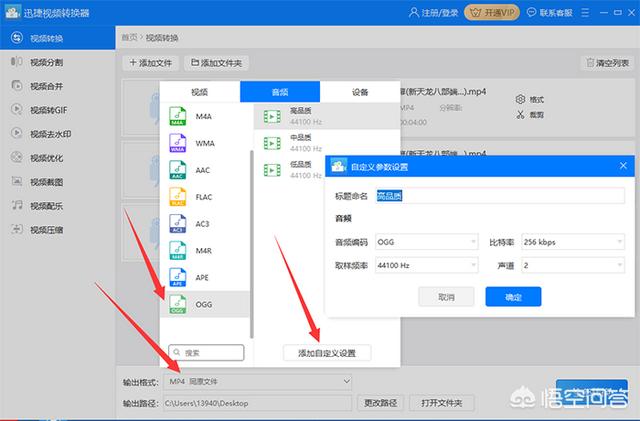Viewport: 640px width, 421px height.
Task: Select the AC3 format icon
Action: point(178,224)
